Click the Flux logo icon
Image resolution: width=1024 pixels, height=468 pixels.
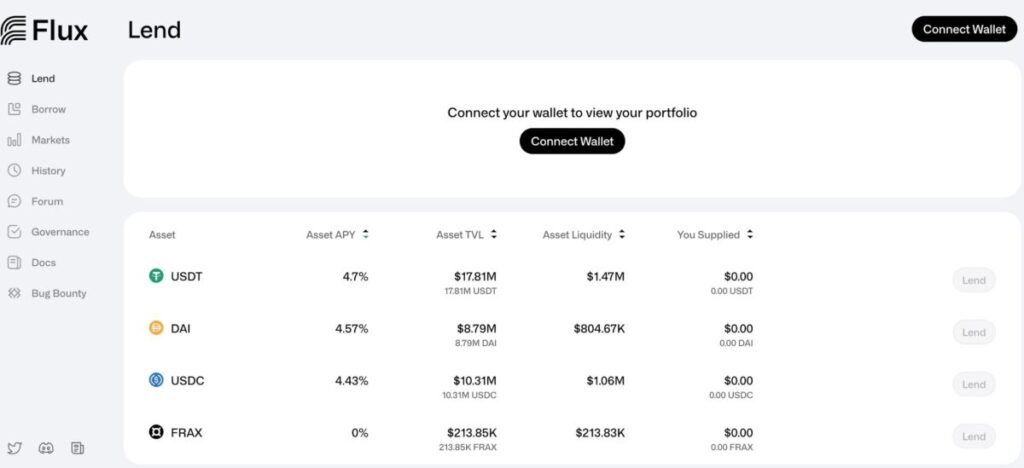point(14,30)
